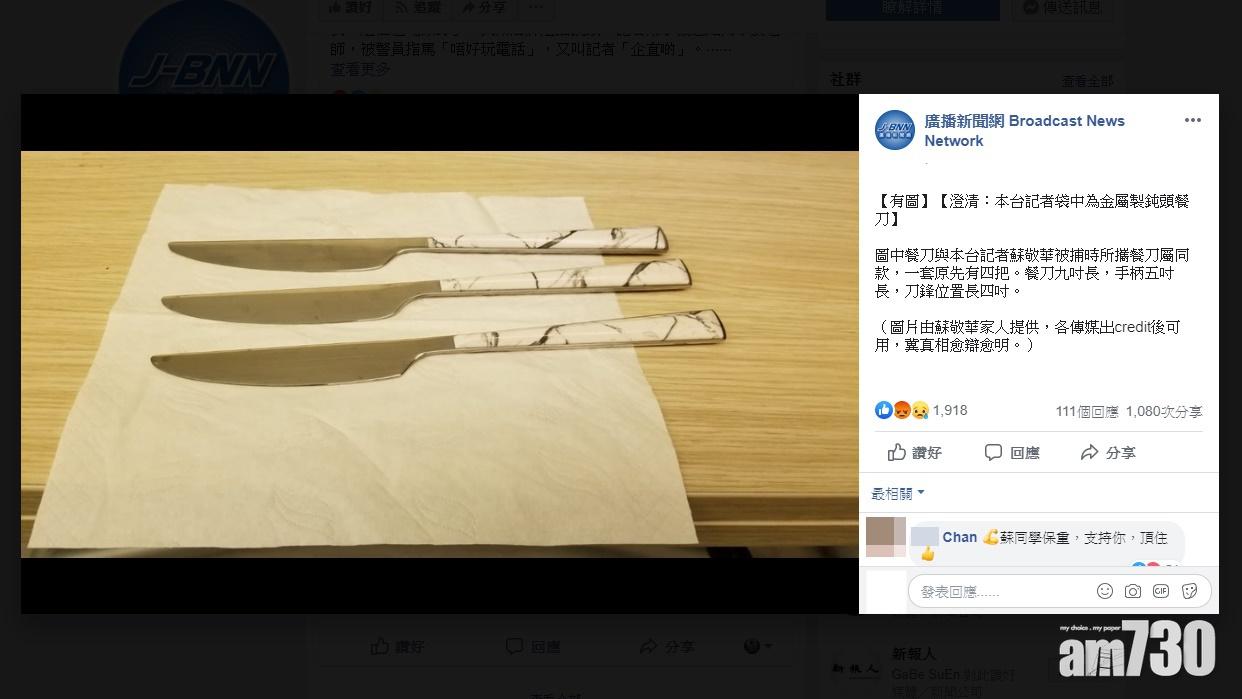Expand the 最相關 comment sorting dropdown
The width and height of the screenshot is (1242, 699).
898,494
